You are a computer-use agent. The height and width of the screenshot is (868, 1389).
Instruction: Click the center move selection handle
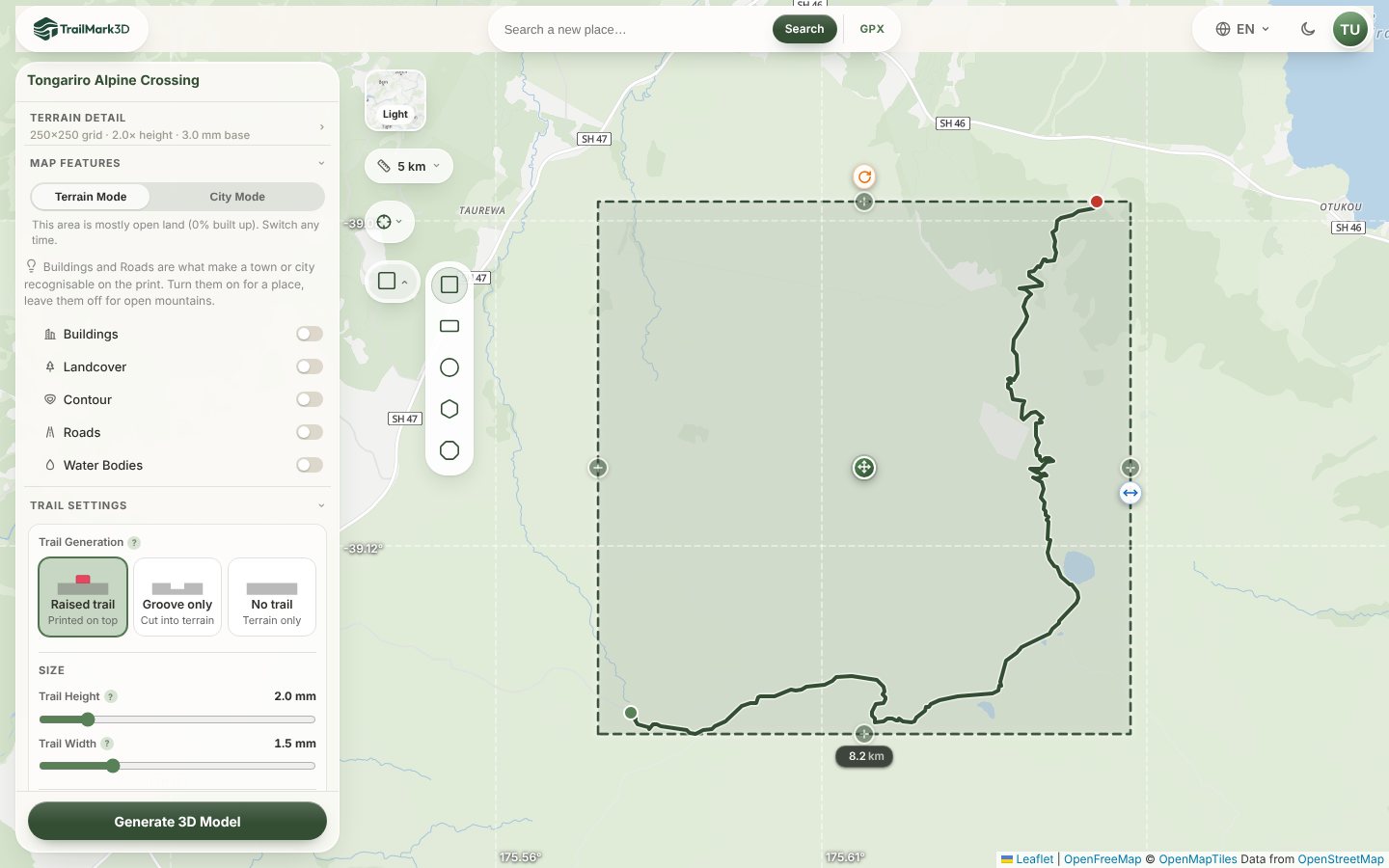864,468
